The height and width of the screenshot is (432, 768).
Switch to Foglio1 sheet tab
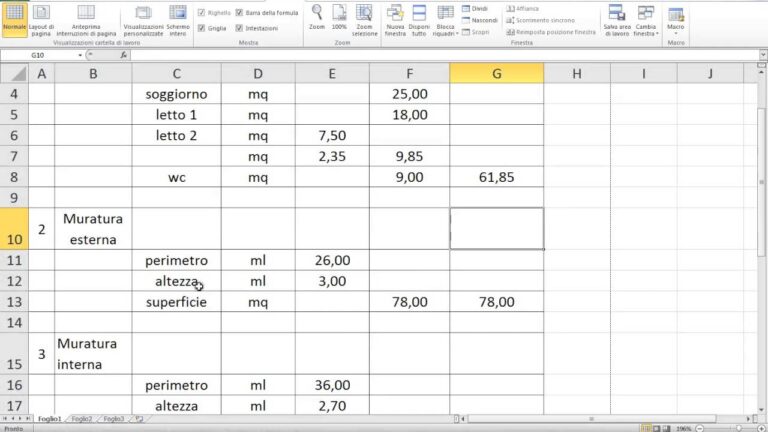point(49,419)
